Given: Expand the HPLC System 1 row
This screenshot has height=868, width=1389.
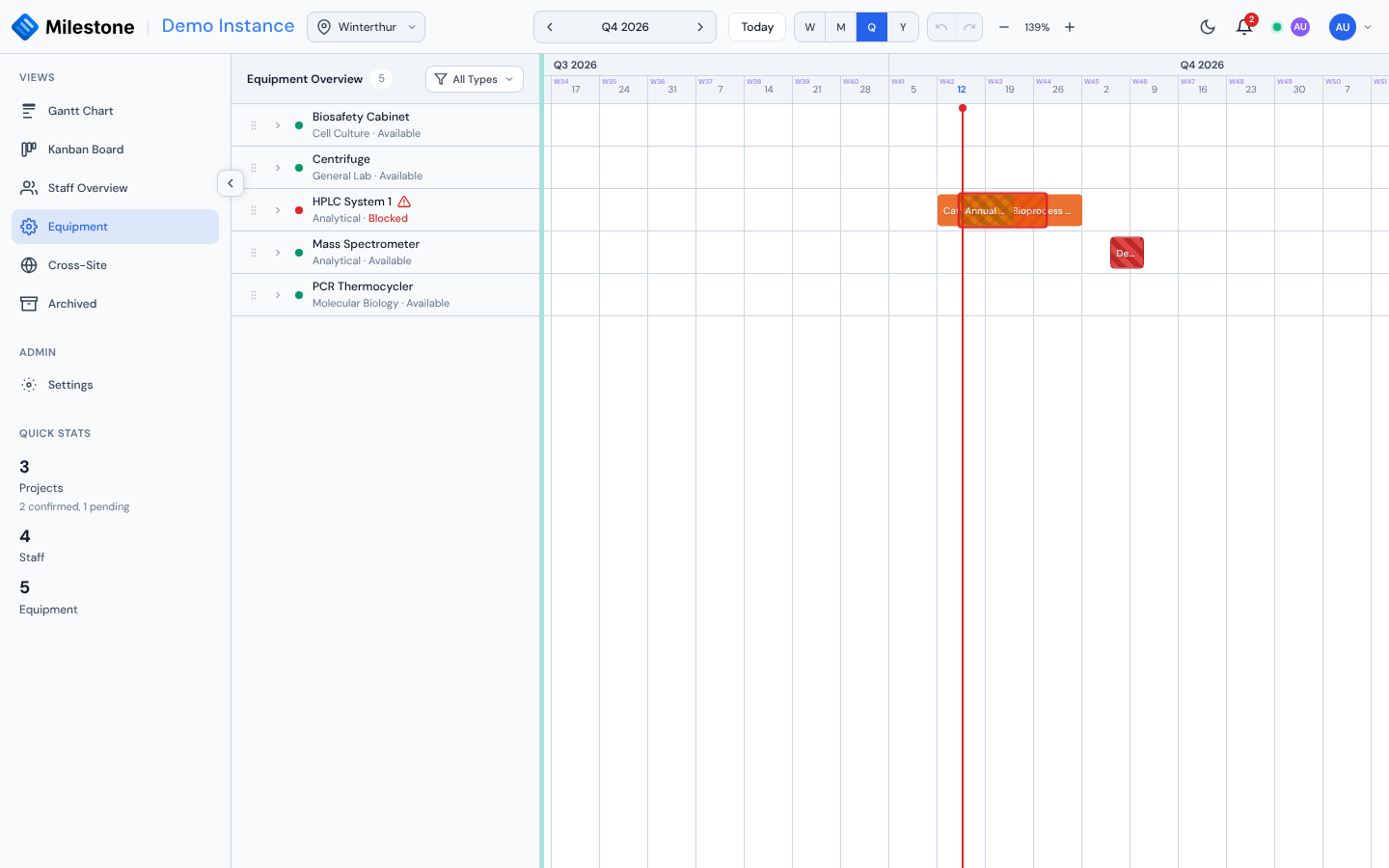Looking at the screenshot, I should [x=278, y=210].
